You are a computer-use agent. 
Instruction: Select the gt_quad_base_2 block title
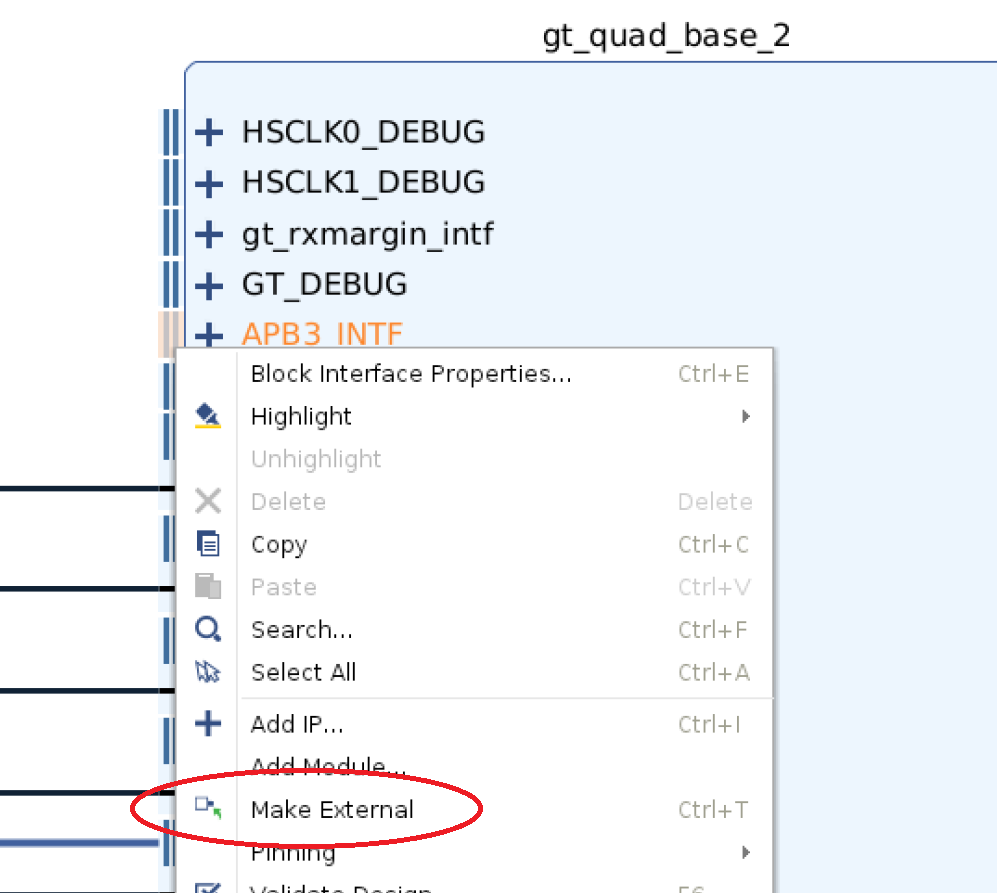click(666, 37)
